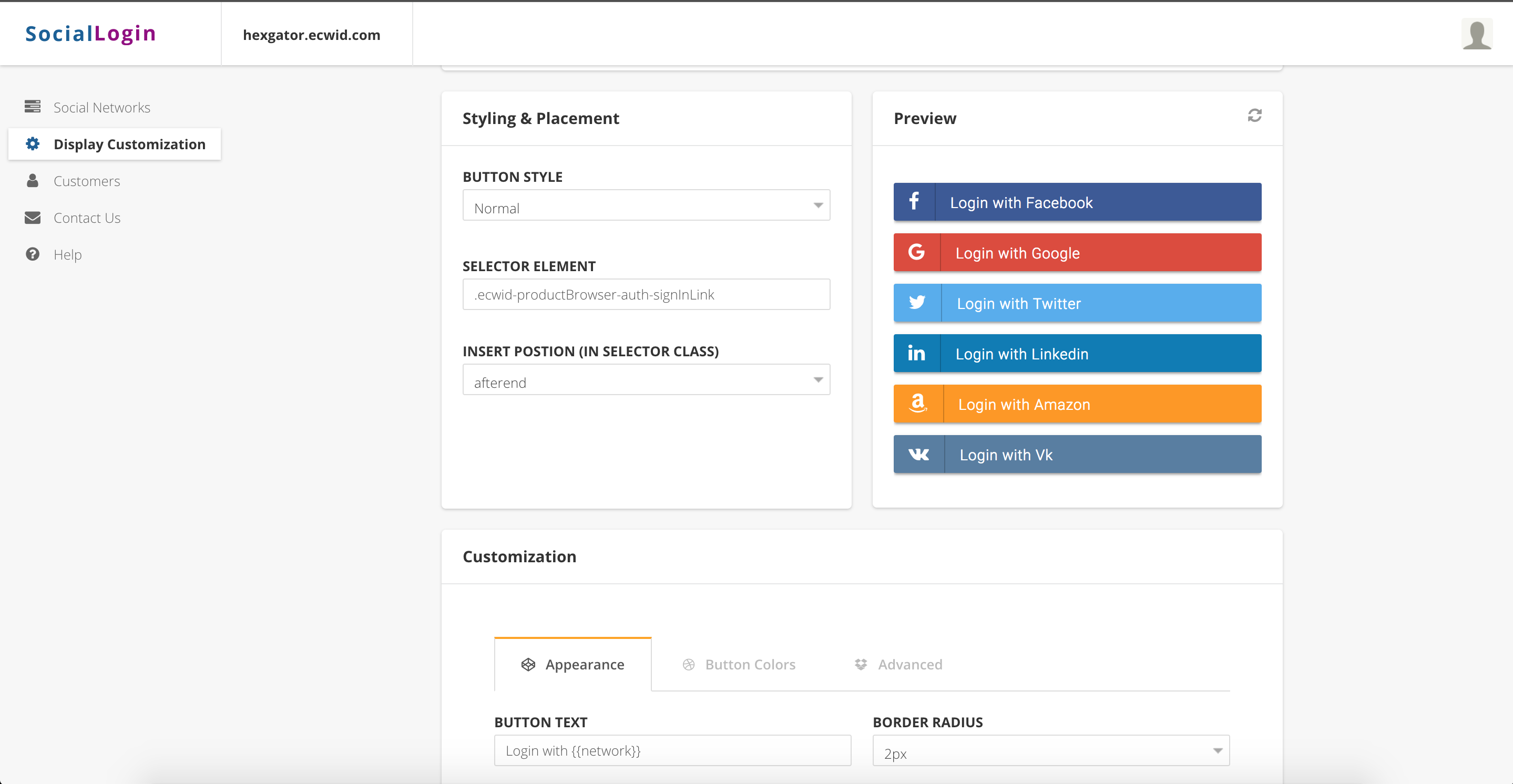Click the Help question mark icon
Screen dimensions: 1513x784
tap(32, 254)
